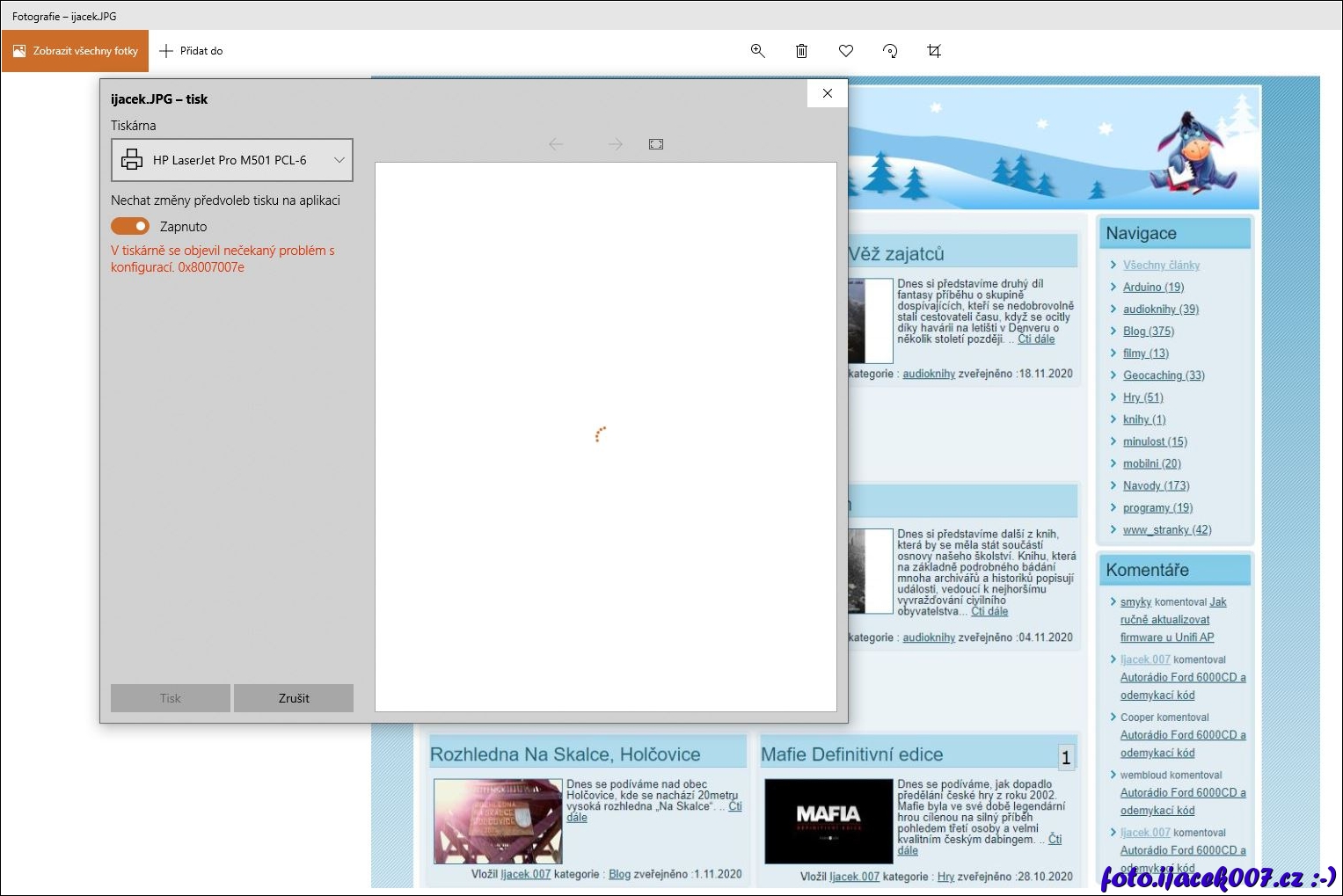Toggle off the Zapnuto print preferences switch

click(130, 226)
